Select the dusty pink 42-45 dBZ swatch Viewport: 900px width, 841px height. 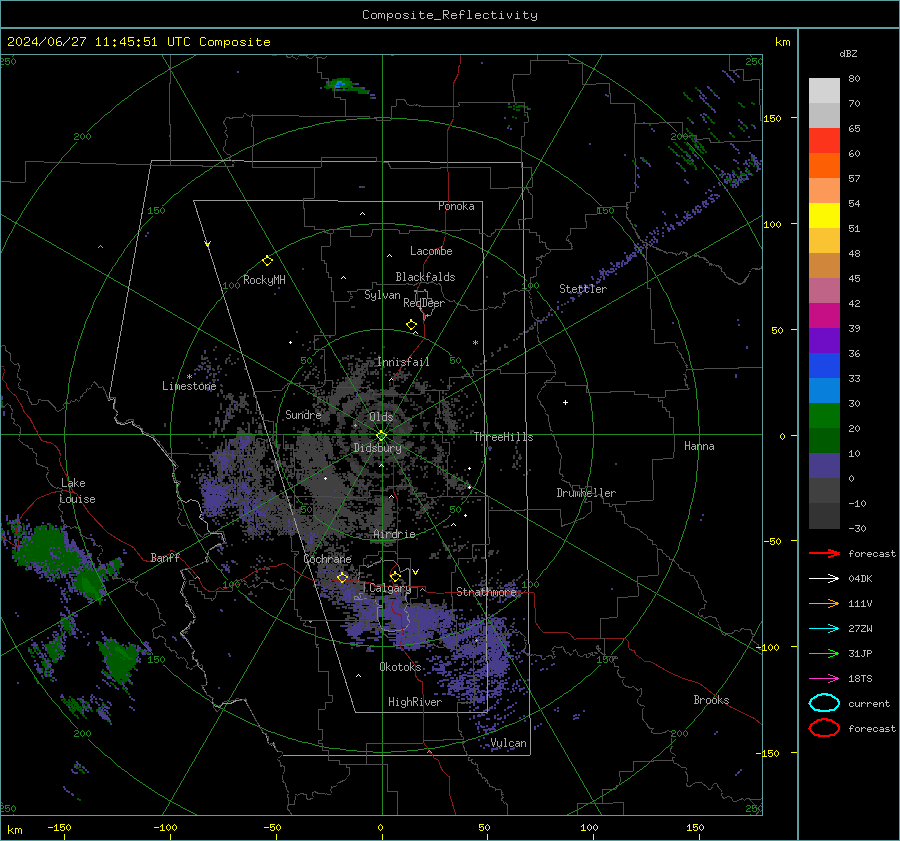point(824,291)
